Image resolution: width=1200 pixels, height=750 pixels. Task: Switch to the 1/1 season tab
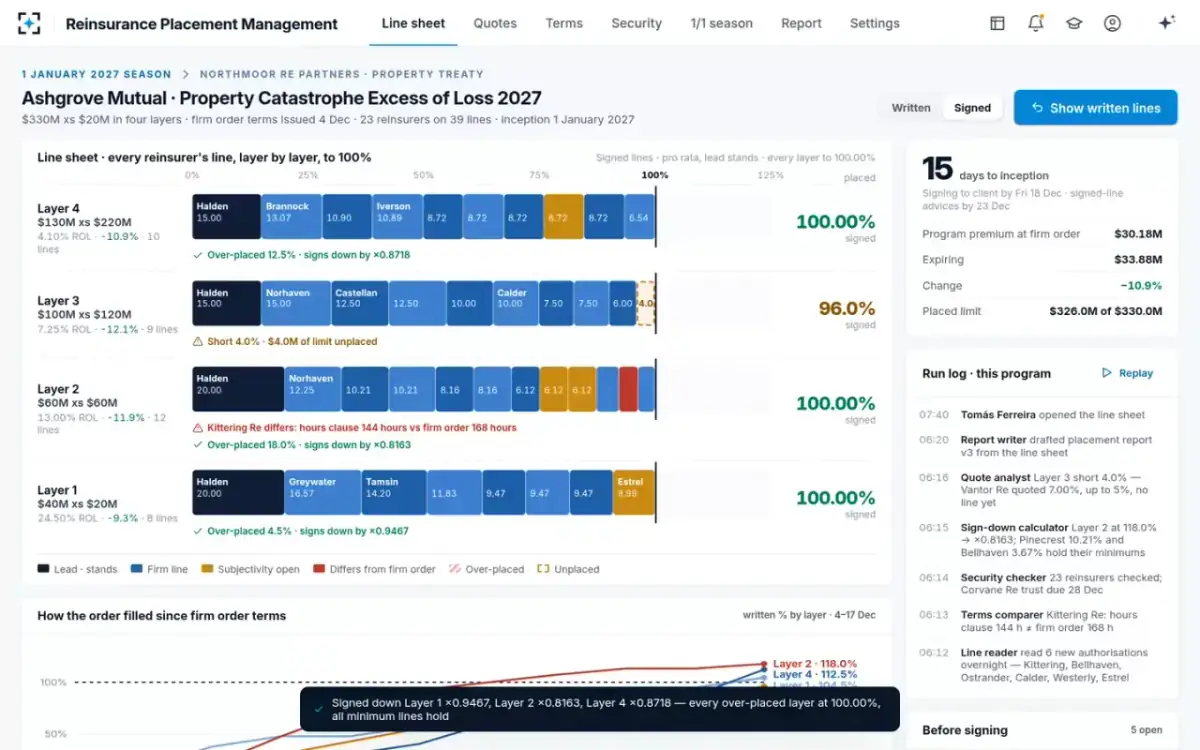point(721,23)
